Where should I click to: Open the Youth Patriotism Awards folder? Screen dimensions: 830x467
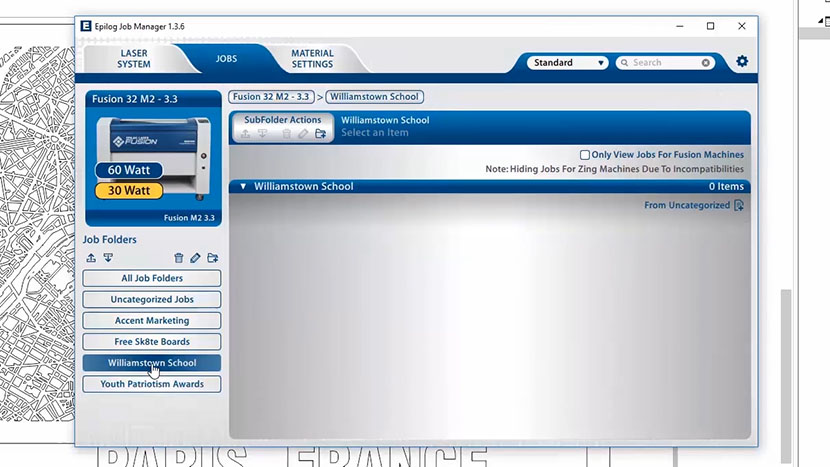point(152,384)
